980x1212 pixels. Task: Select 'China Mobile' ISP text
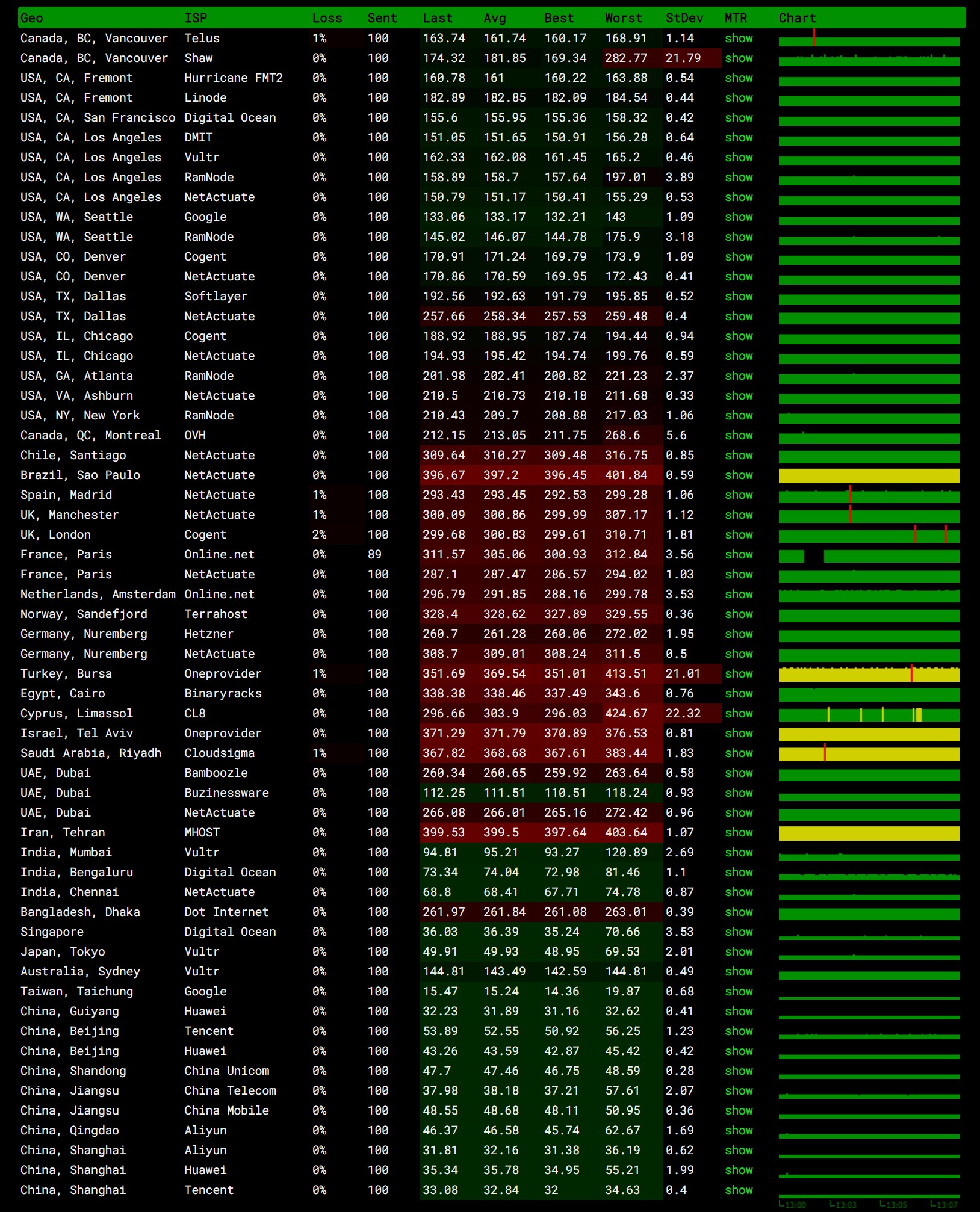(226, 1110)
